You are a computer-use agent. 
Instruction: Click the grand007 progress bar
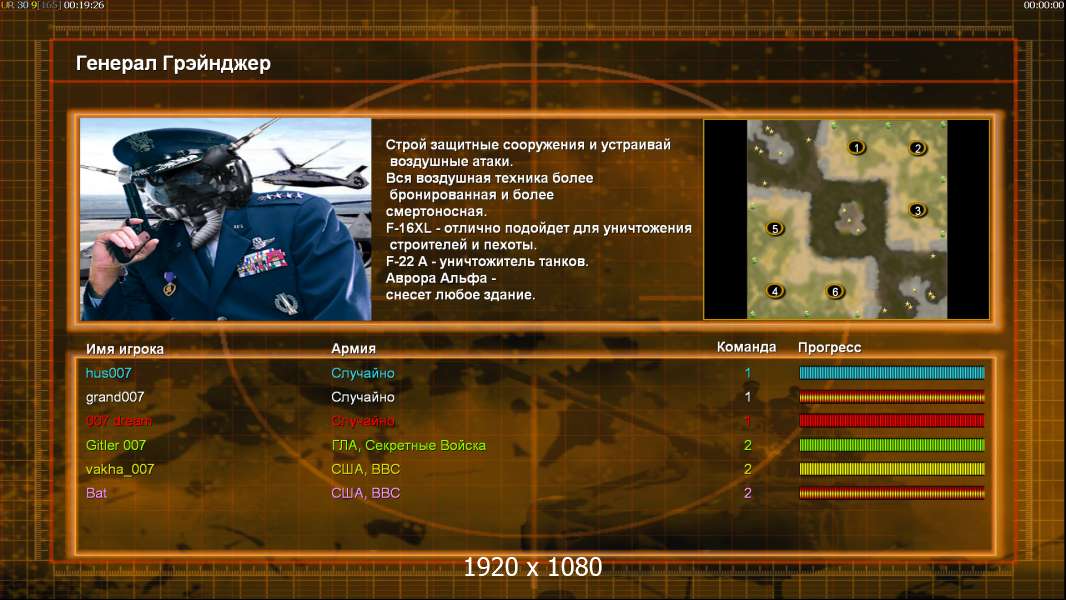(x=892, y=397)
